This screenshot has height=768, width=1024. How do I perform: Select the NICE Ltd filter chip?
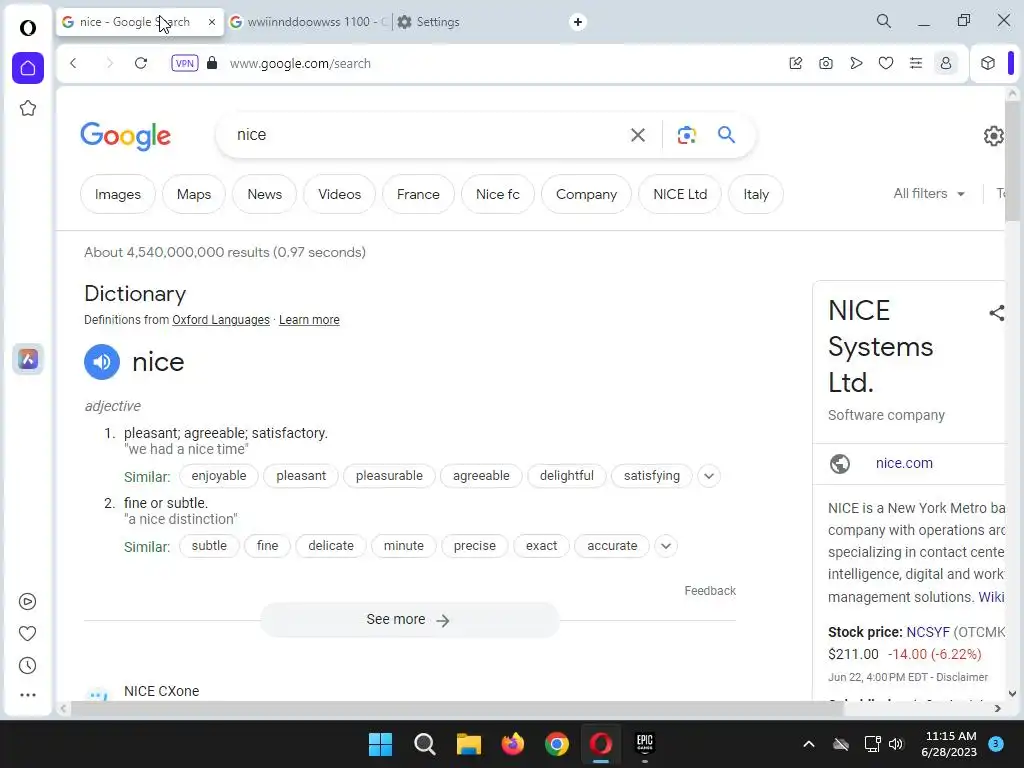[680, 194]
